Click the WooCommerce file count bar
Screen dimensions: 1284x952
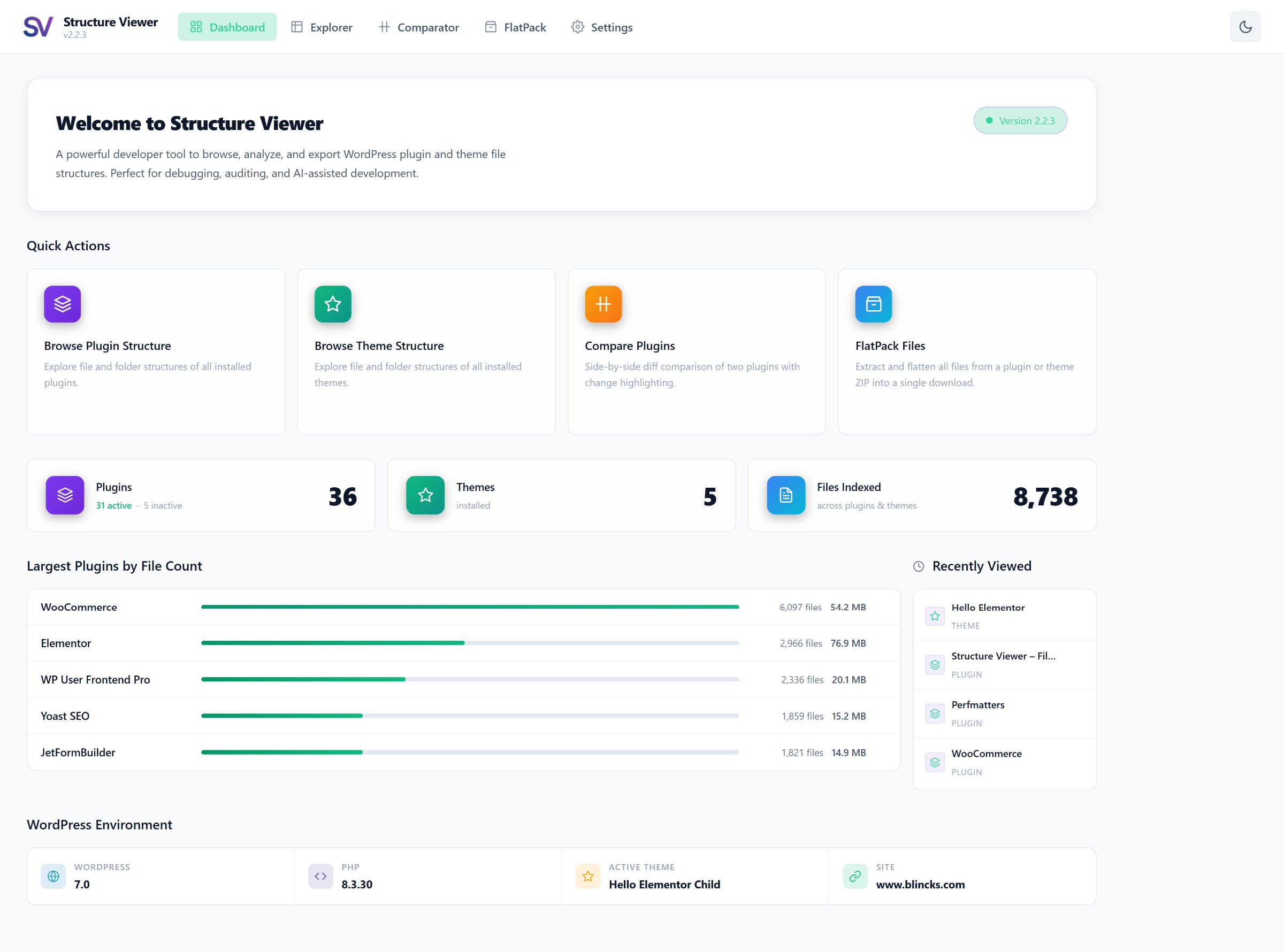click(x=470, y=607)
